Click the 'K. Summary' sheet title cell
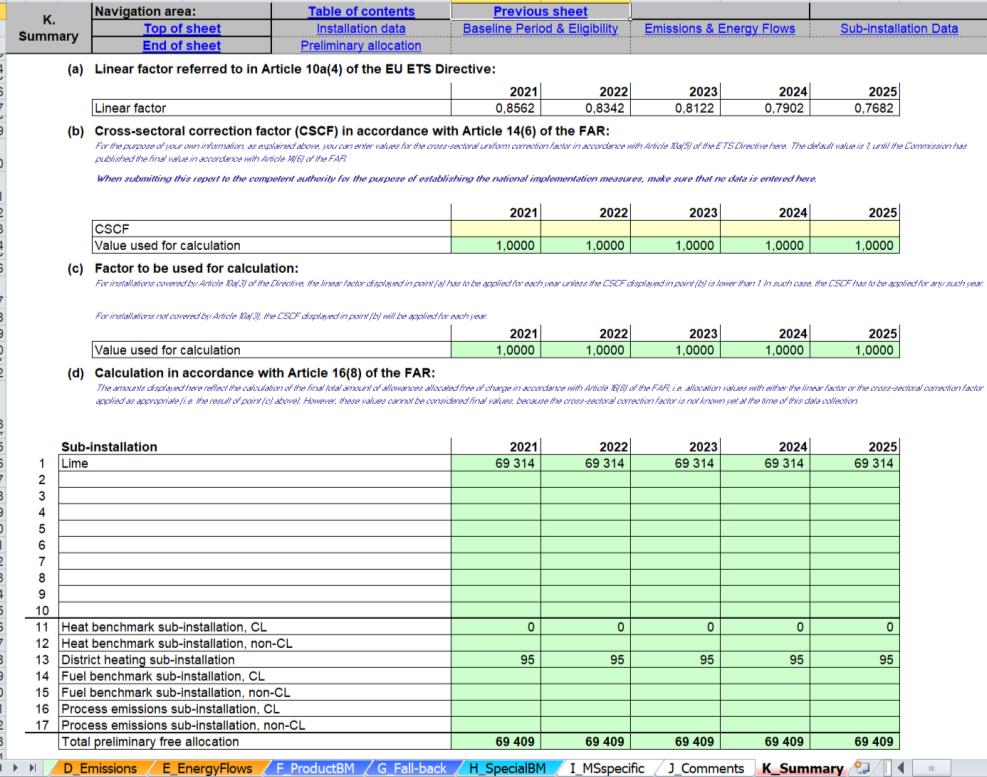The height and width of the screenshot is (777, 987). (48, 28)
